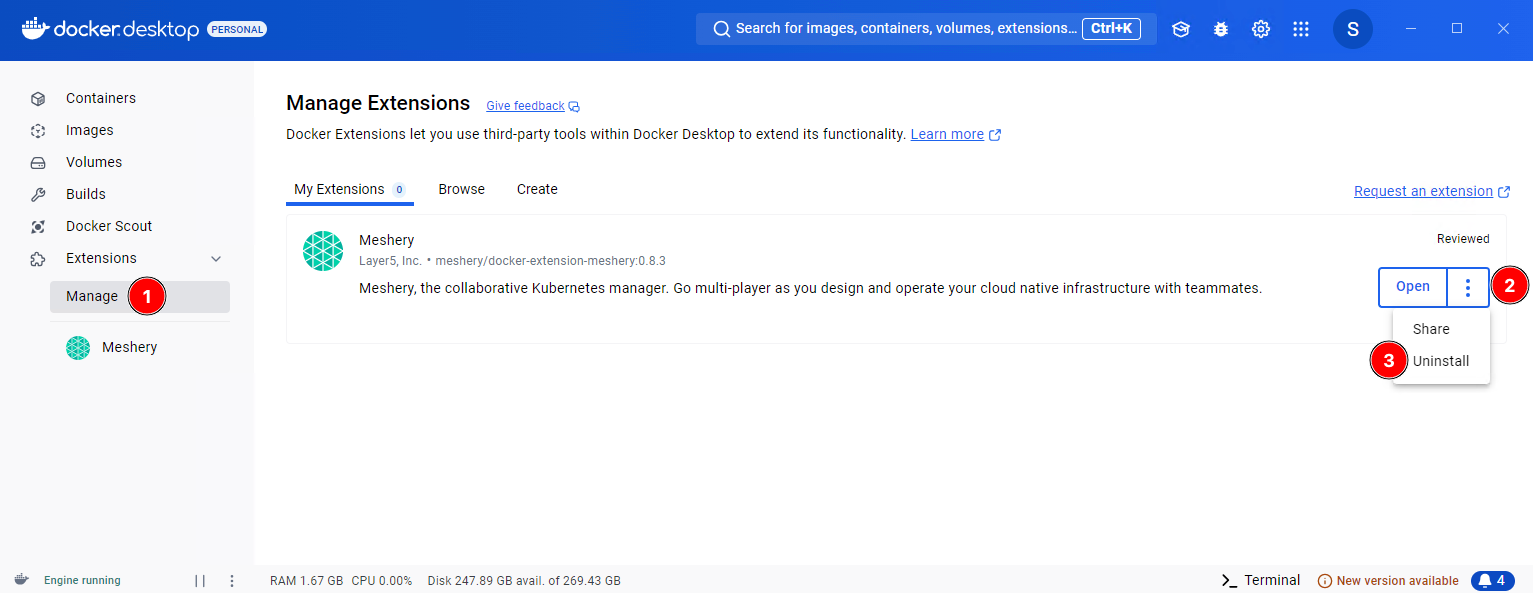Open the Containers section in the sidebar
This screenshot has height=593, width=1533.
(101, 97)
